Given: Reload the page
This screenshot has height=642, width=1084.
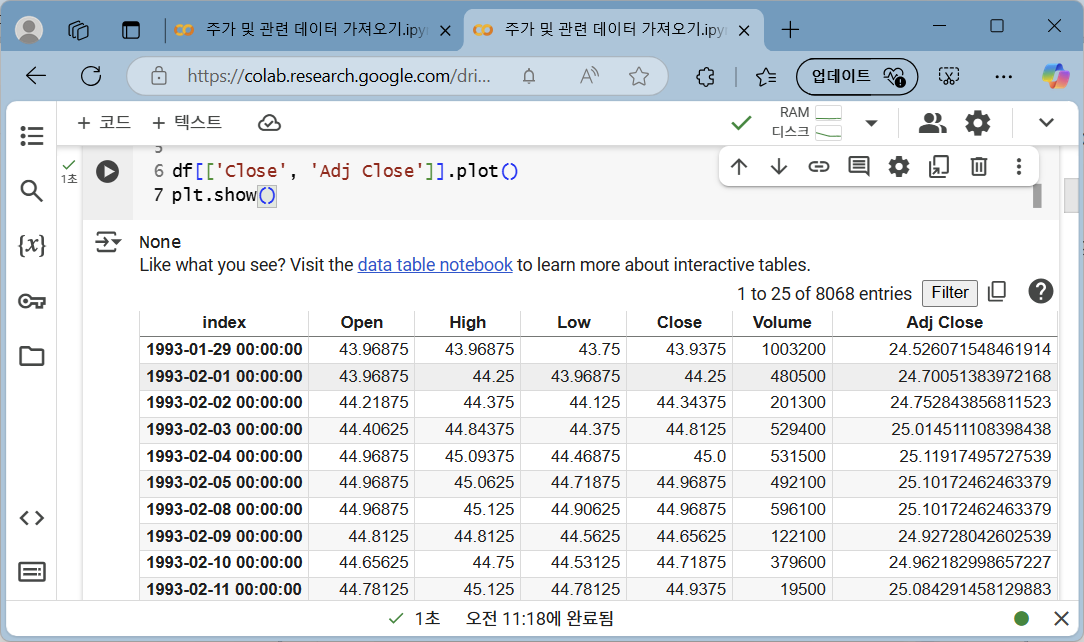Looking at the screenshot, I should [91, 76].
